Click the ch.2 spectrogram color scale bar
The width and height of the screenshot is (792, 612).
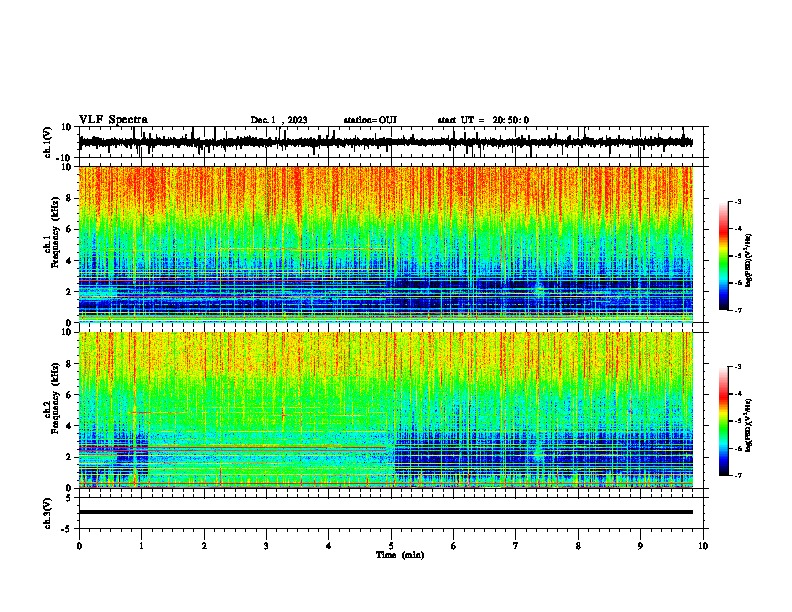(723, 421)
